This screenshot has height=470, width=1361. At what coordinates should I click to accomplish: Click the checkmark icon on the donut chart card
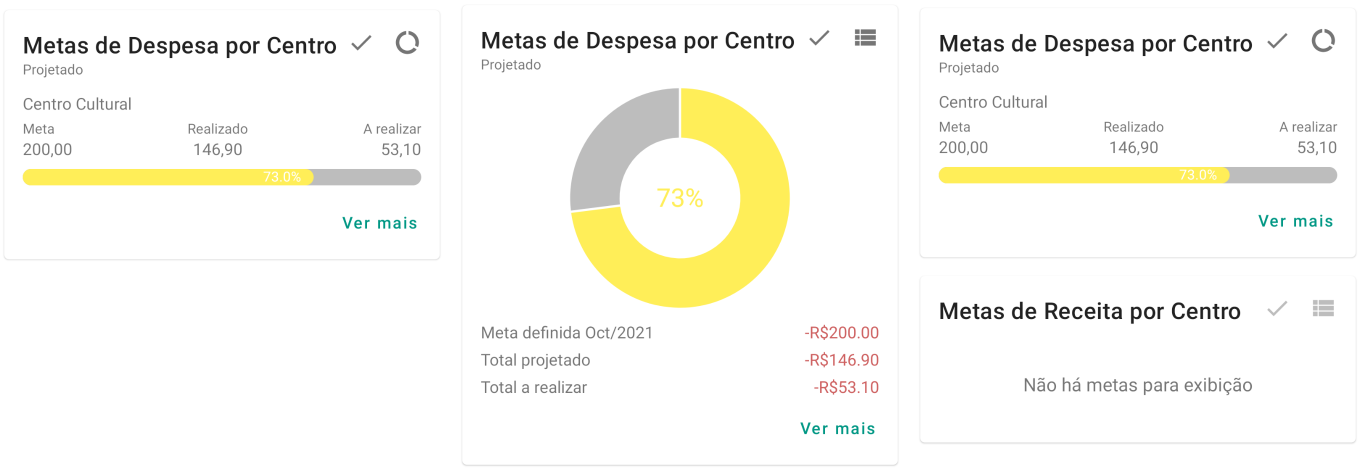click(x=820, y=38)
